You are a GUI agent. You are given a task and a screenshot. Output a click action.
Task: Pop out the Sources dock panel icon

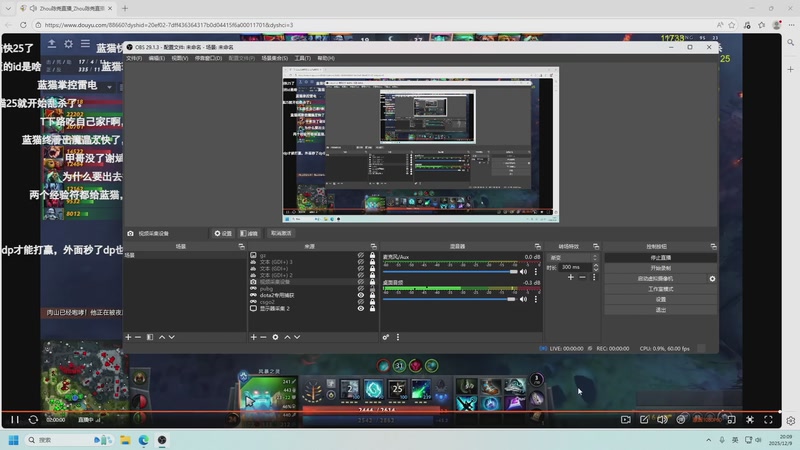[x=373, y=246]
